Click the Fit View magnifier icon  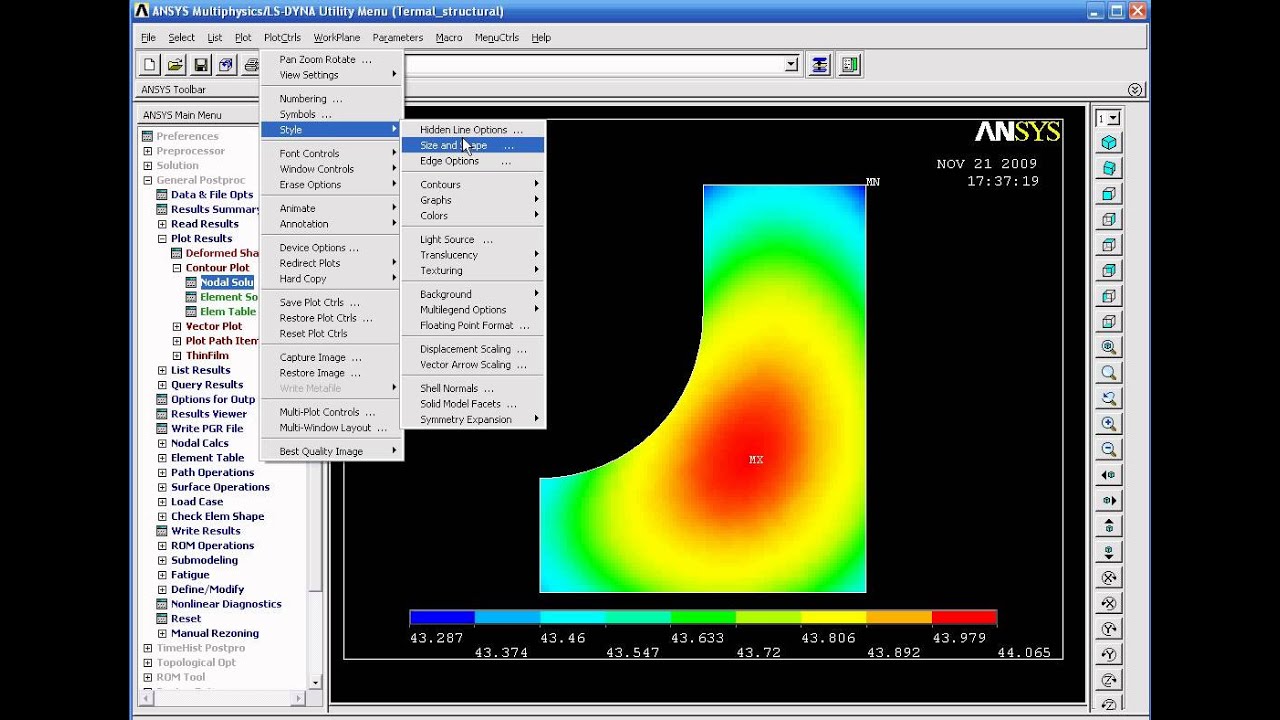pyautogui.click(x=1109, y=347)
